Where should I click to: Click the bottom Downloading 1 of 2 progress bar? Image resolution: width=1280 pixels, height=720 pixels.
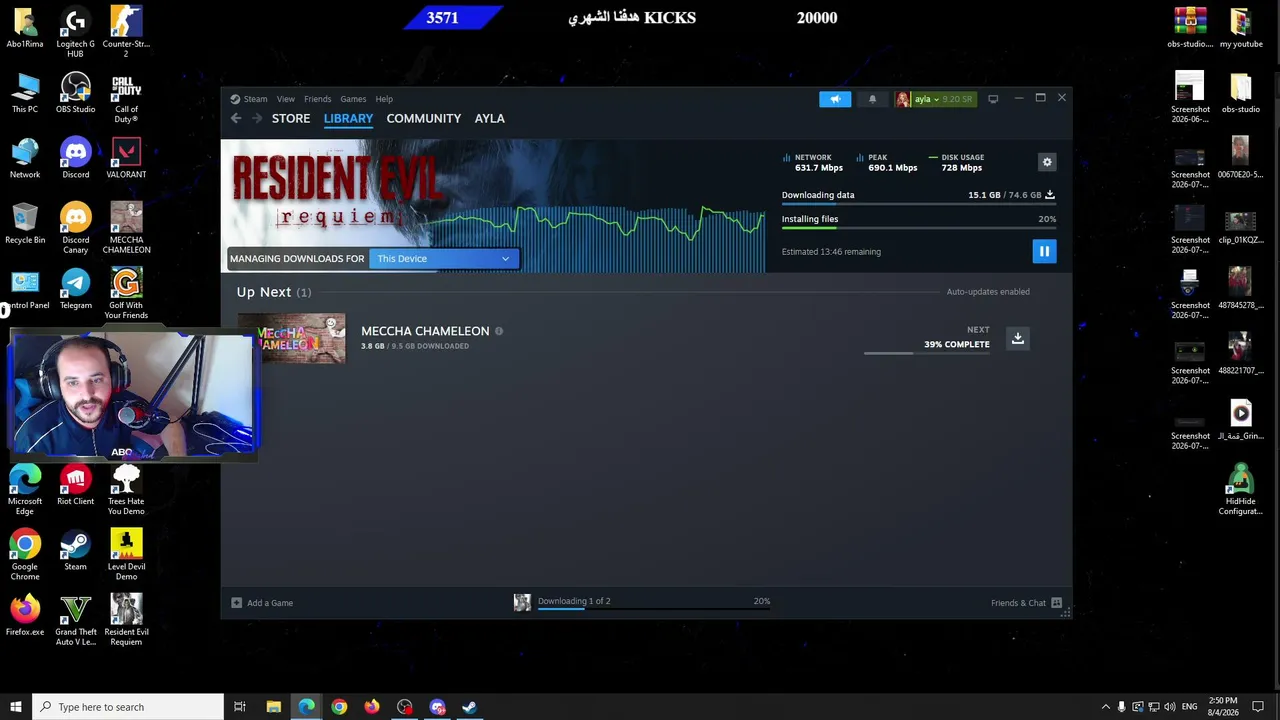[654, 608]
